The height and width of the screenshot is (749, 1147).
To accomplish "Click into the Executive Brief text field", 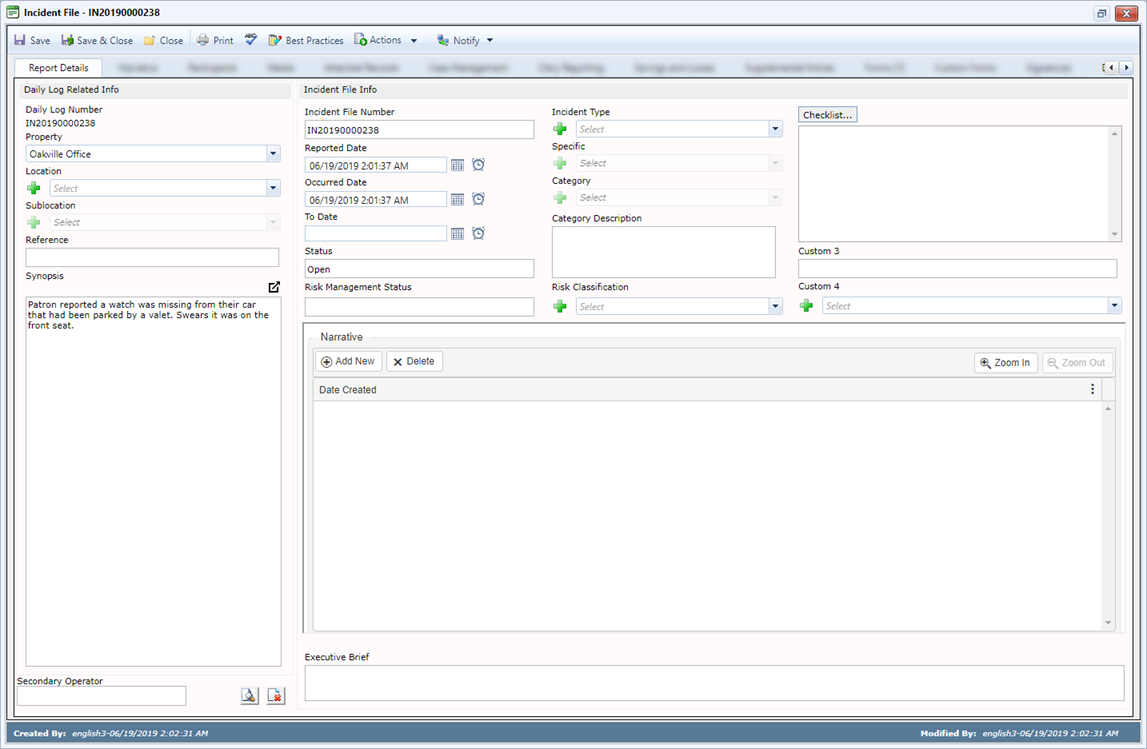I will pyautogui.click(x=714, y=683).
